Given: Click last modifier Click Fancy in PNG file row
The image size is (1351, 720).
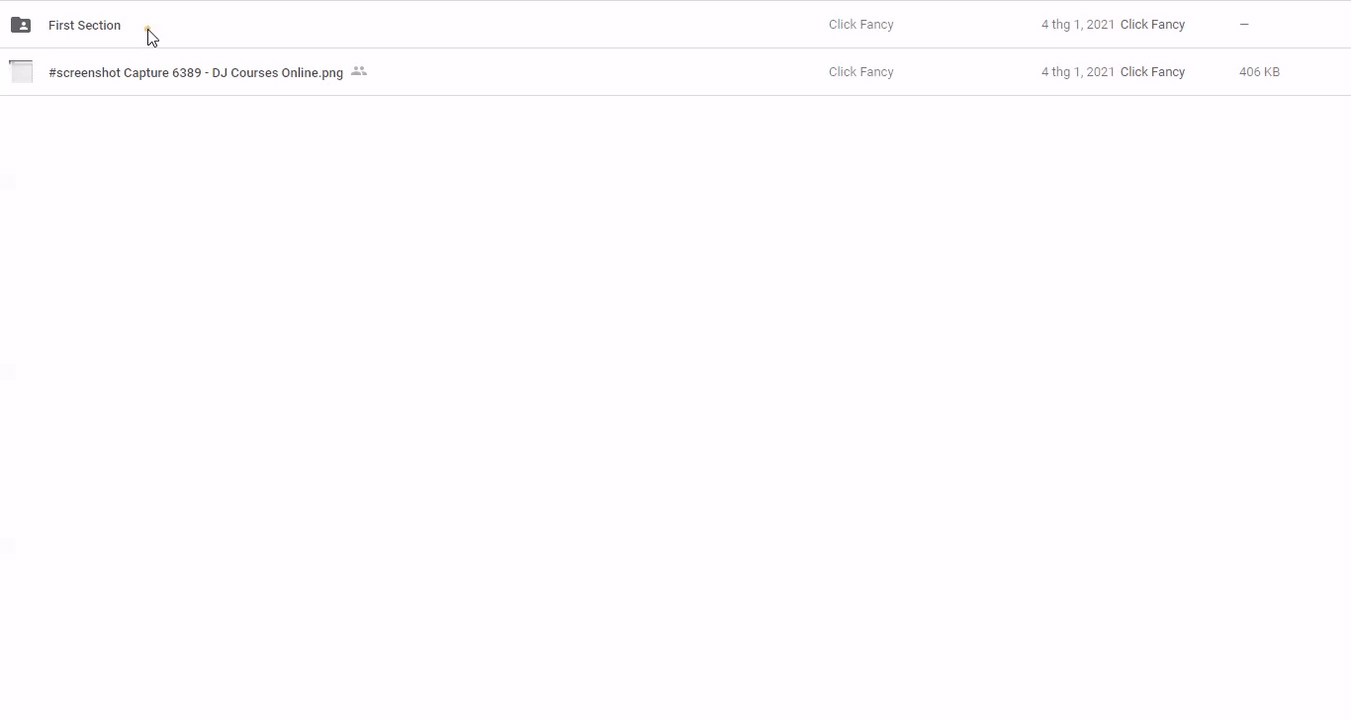Looking at the screenshot, I should (1152, 72).
